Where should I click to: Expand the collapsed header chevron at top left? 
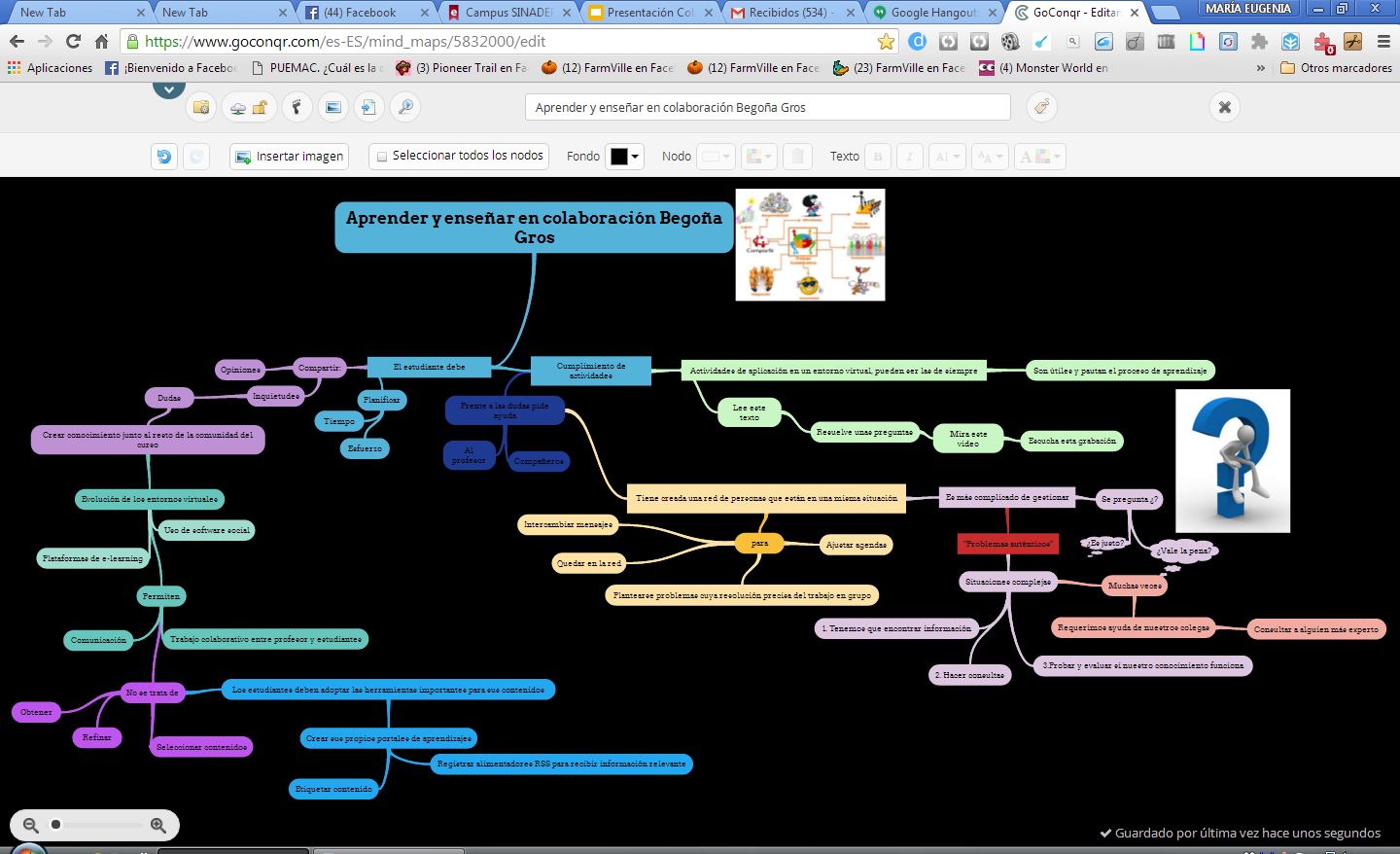(168, 89)
